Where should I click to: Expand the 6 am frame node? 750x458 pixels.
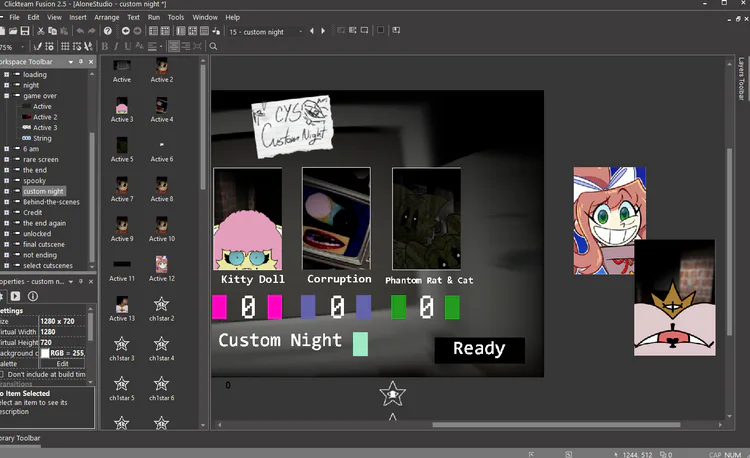pyautogui.click(x=6, y=149)
